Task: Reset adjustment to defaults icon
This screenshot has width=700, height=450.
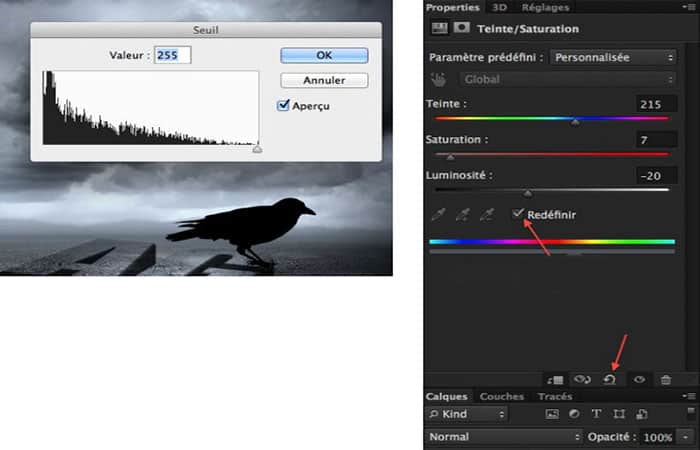Action: click(610, 380)
